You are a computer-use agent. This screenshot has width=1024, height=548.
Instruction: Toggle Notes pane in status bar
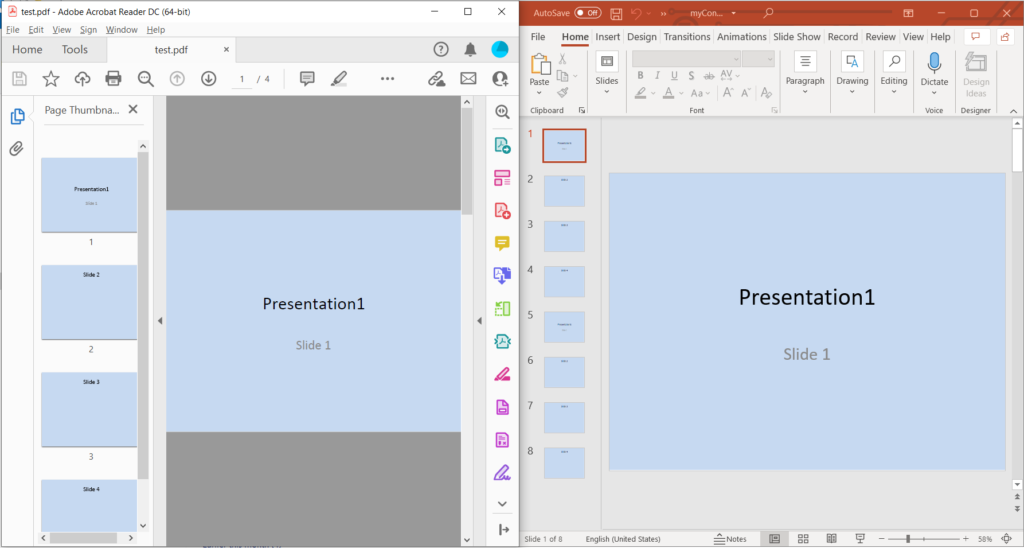[730, 539]
